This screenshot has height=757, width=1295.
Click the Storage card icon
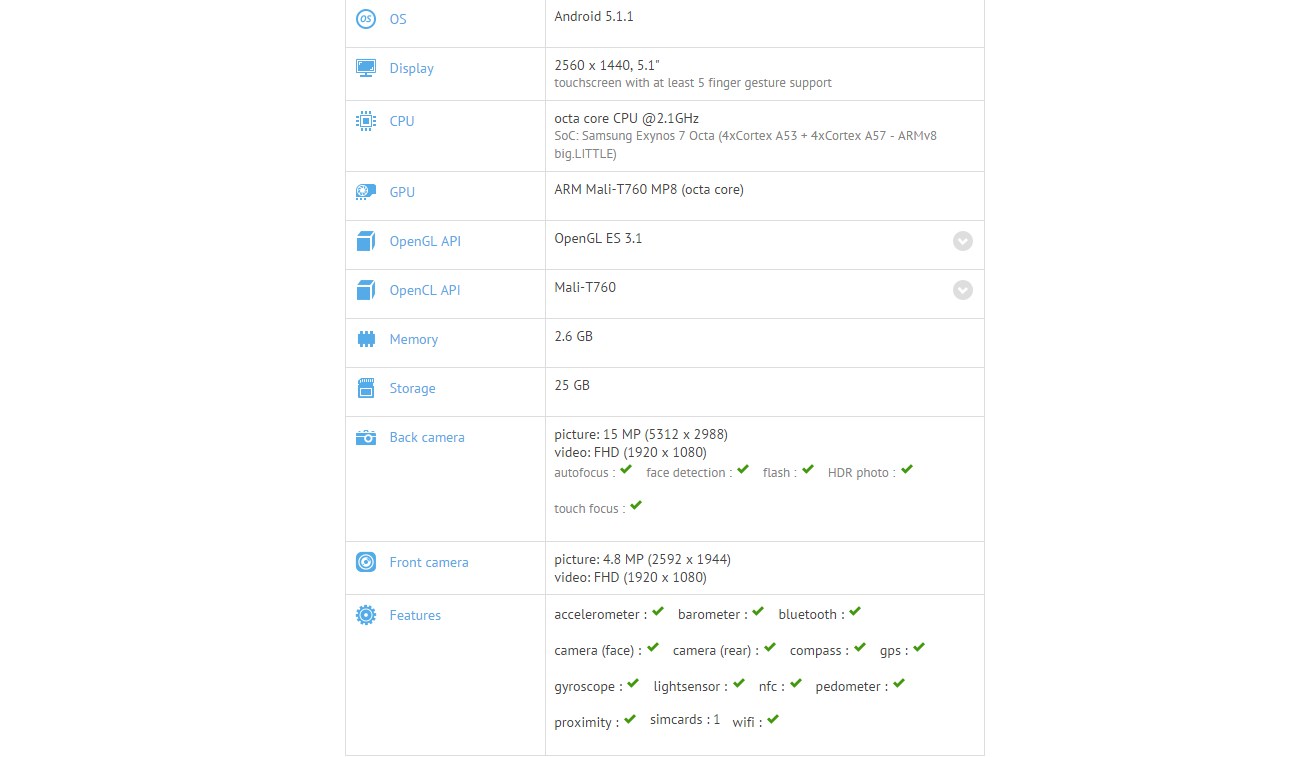click(366, 388)
